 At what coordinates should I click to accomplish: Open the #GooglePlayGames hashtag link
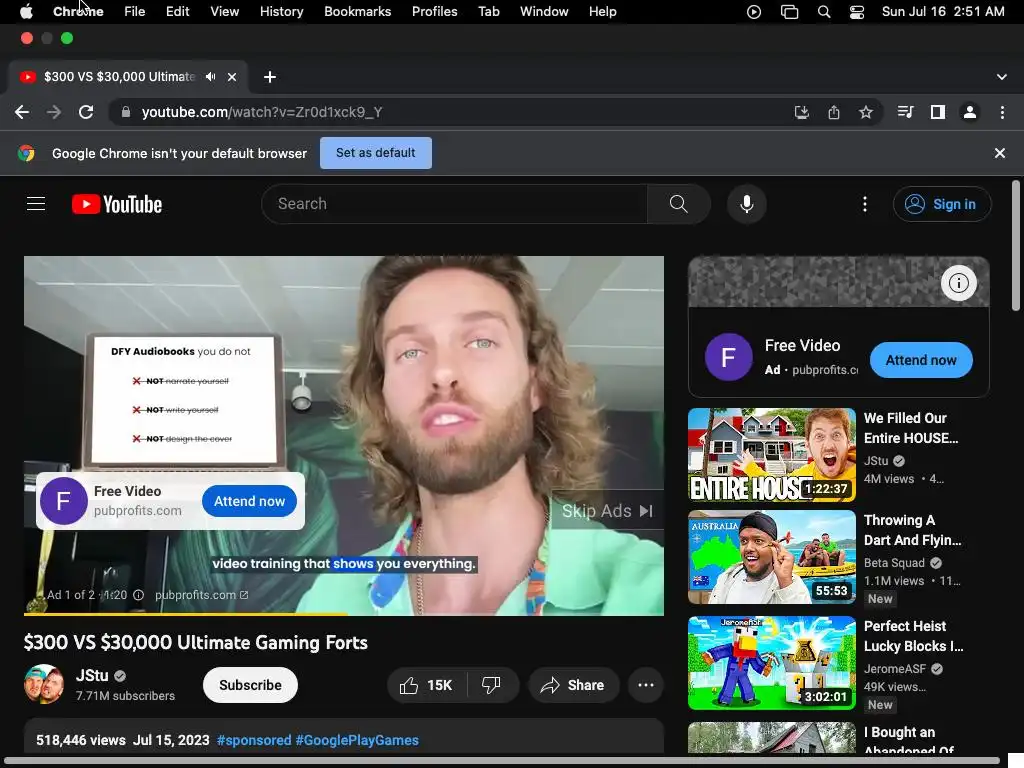tap(357, 740)
